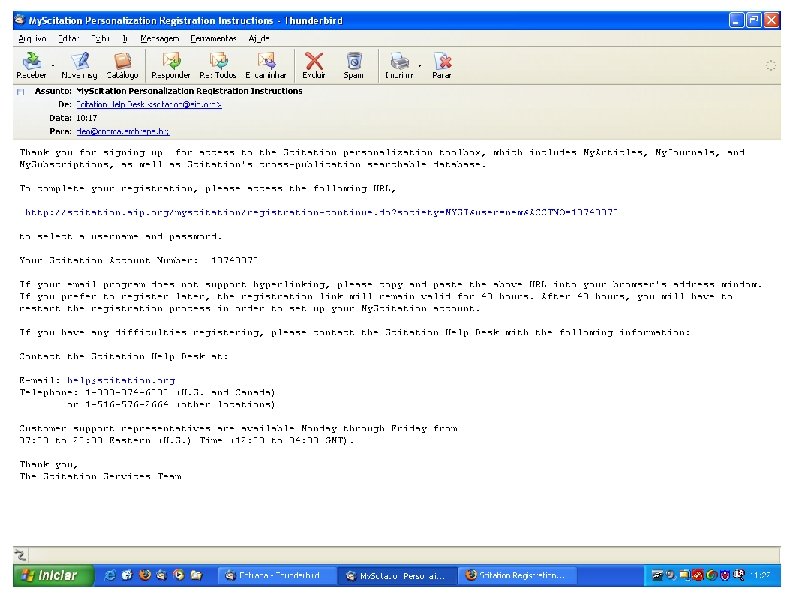The height and width of the screenshot is (595, 794).
Task: Open the Ir menu
Action: click(125, 38)
